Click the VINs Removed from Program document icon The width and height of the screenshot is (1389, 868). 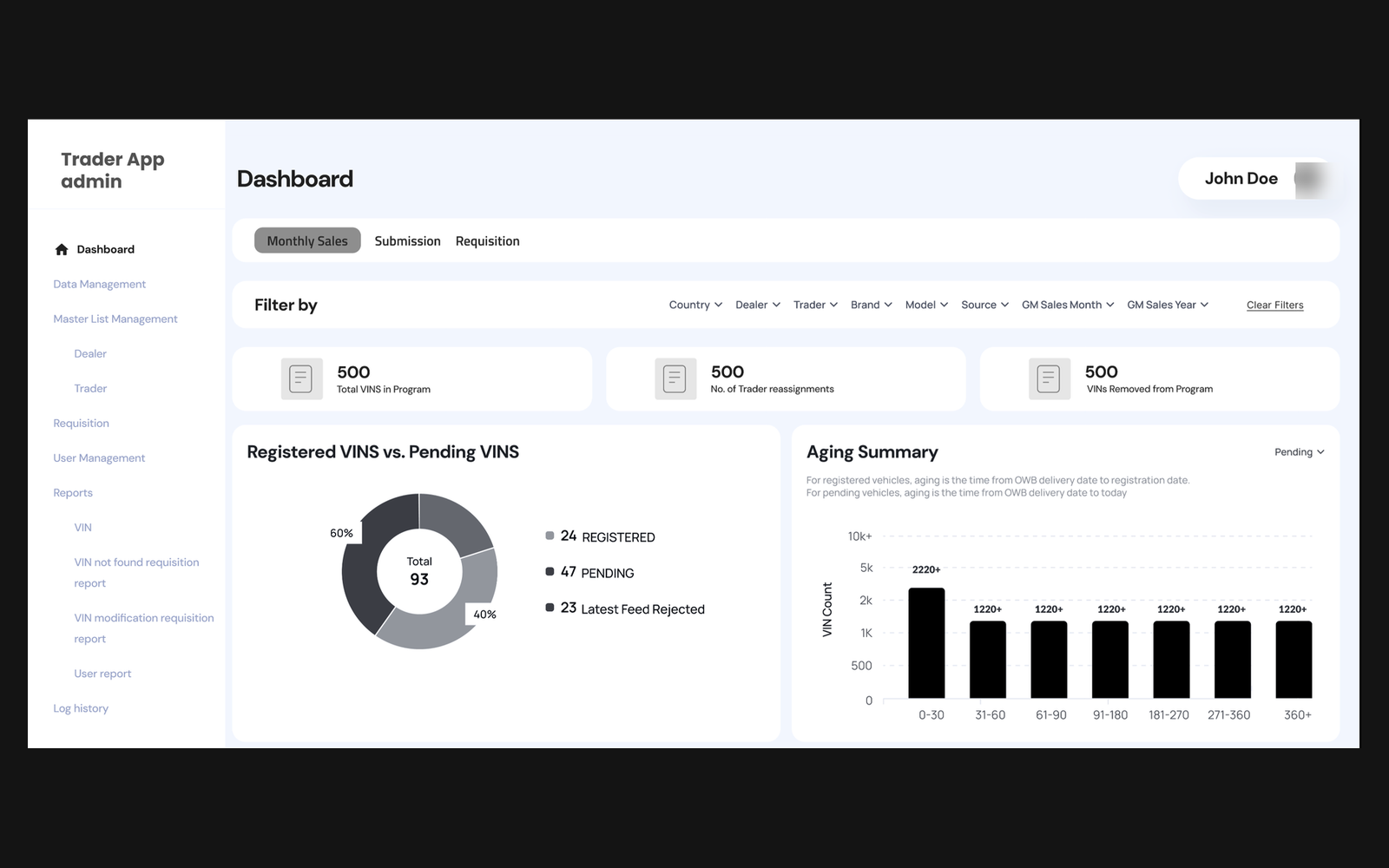(1049, 379)
